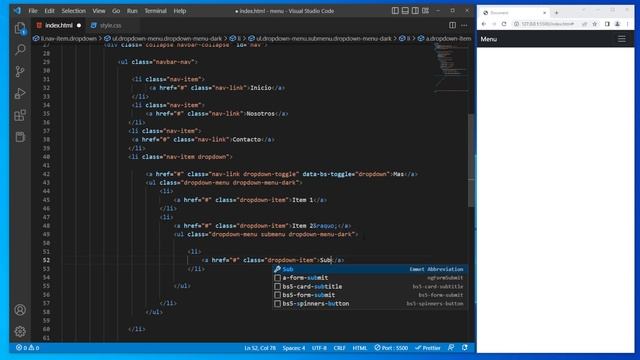This screenshot has width=640, height=360.
Task: Click the activity bar icon below Extensions
Action: [20, 137]
